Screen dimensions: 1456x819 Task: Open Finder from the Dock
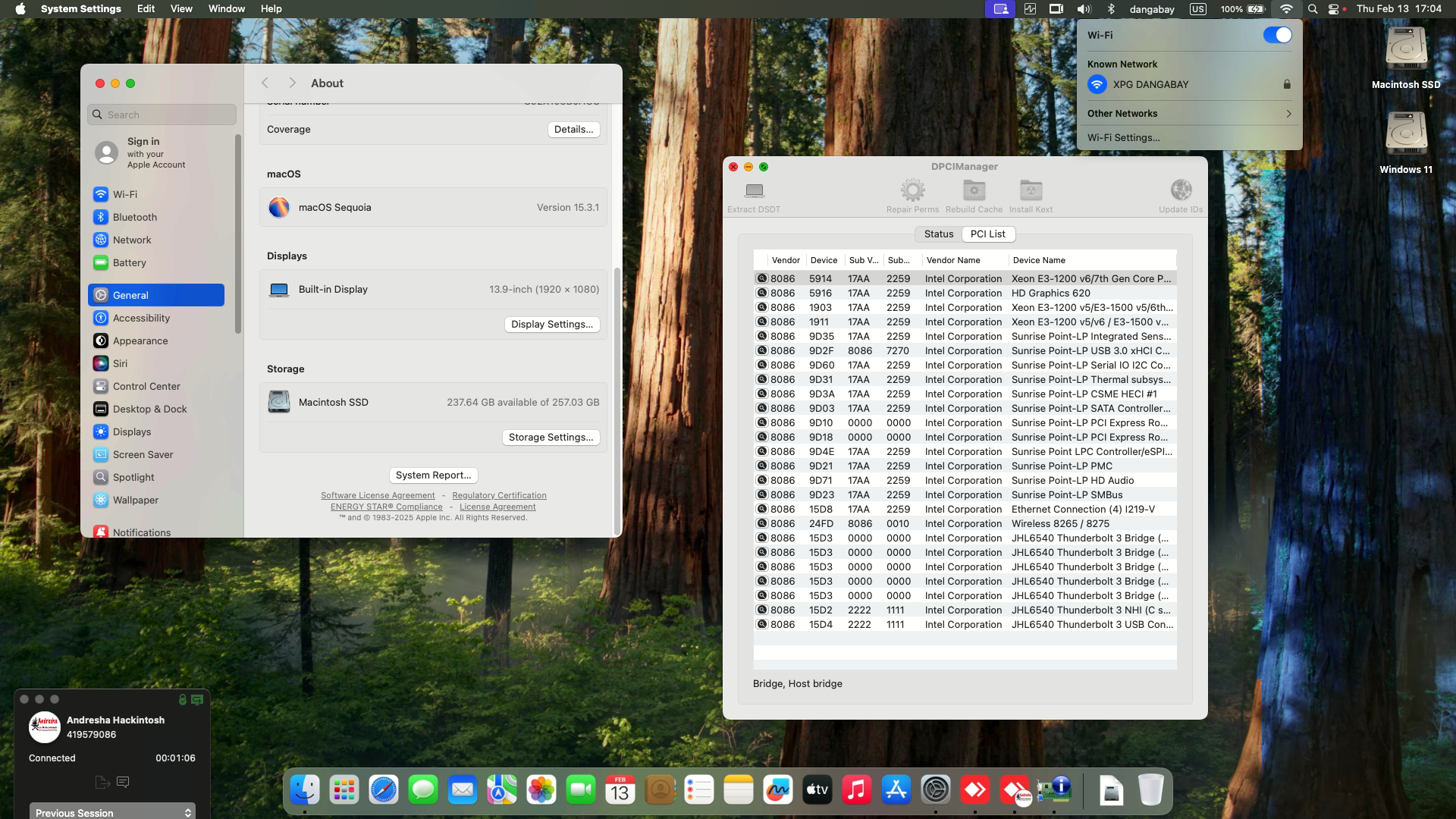click(305, 790)
